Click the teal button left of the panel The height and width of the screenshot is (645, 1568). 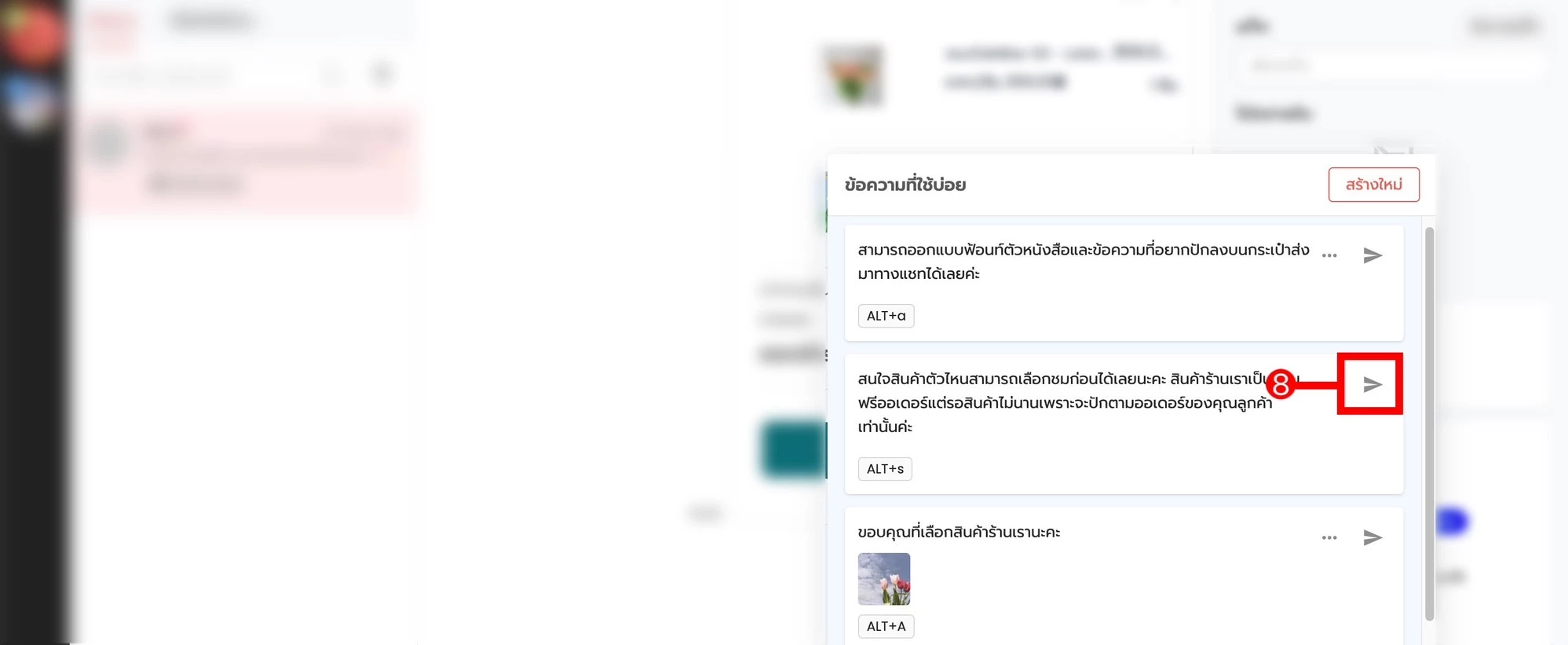(794, 449)
